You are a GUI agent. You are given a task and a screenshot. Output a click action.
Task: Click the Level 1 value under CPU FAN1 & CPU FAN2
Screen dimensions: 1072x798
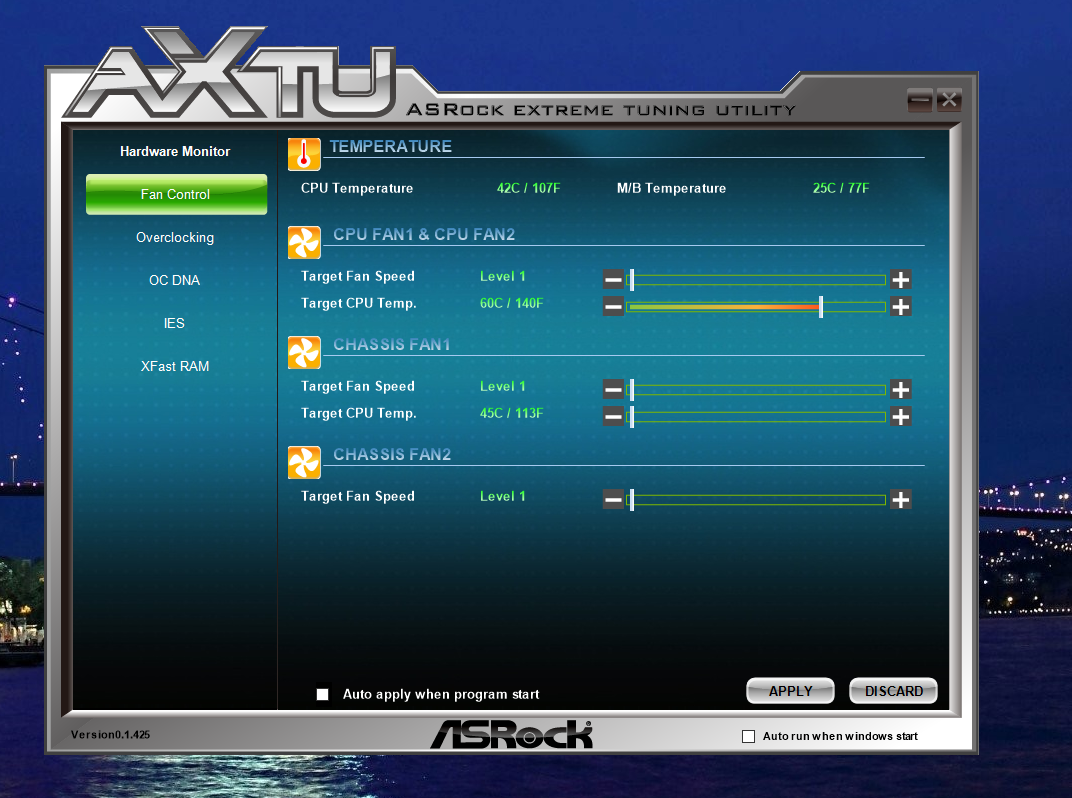pos(502,276)
